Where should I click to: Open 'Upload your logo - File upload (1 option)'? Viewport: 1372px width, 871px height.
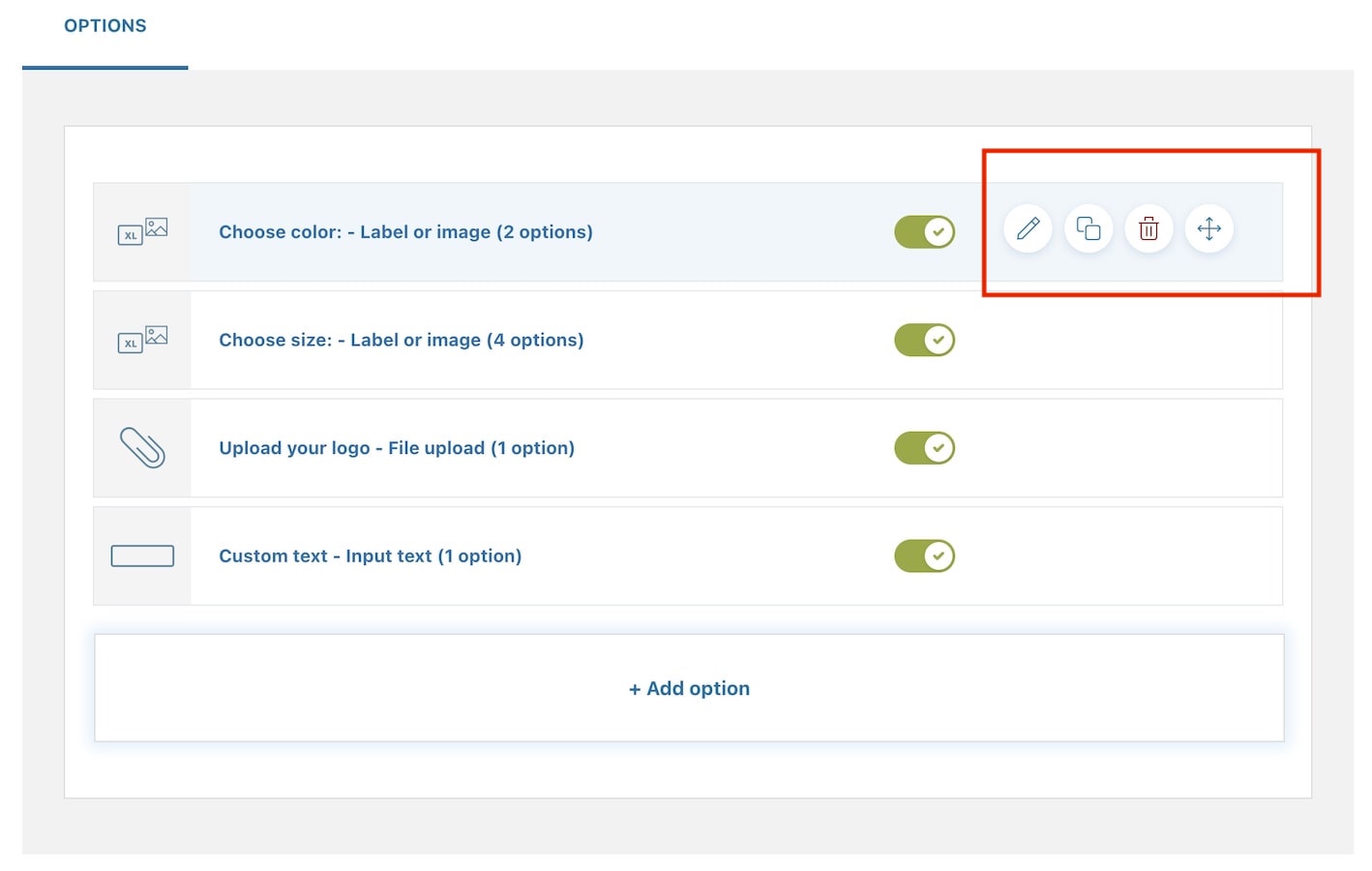point(397,448)
